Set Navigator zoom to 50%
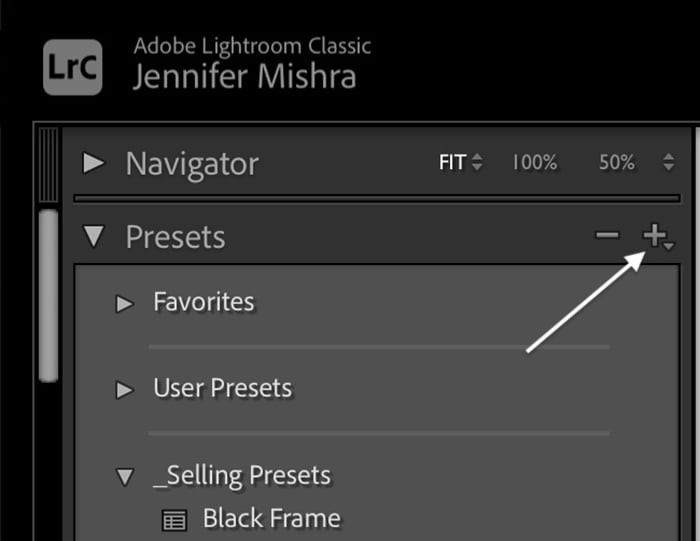 click(x=617, y=163)
